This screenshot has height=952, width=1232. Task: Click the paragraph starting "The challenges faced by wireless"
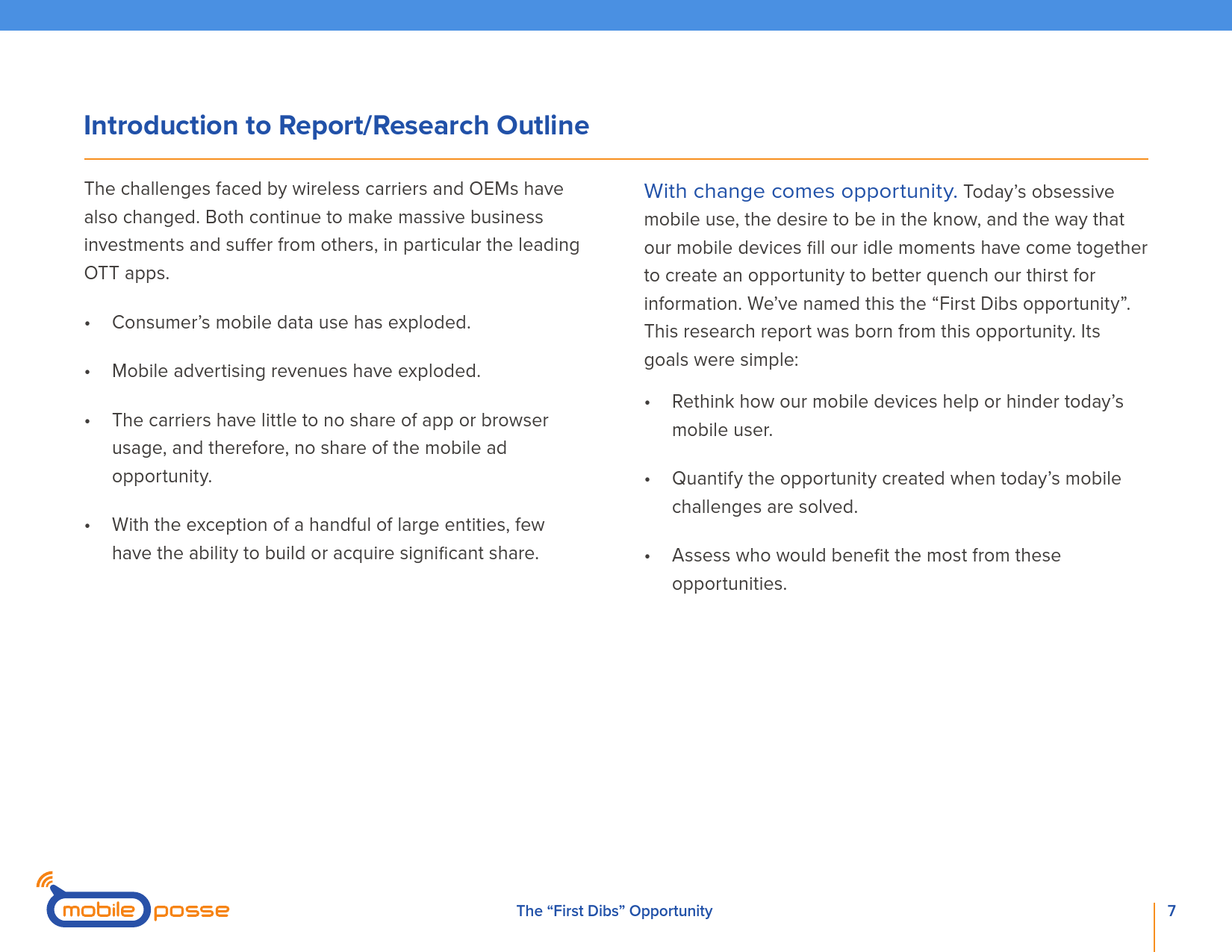332,231
